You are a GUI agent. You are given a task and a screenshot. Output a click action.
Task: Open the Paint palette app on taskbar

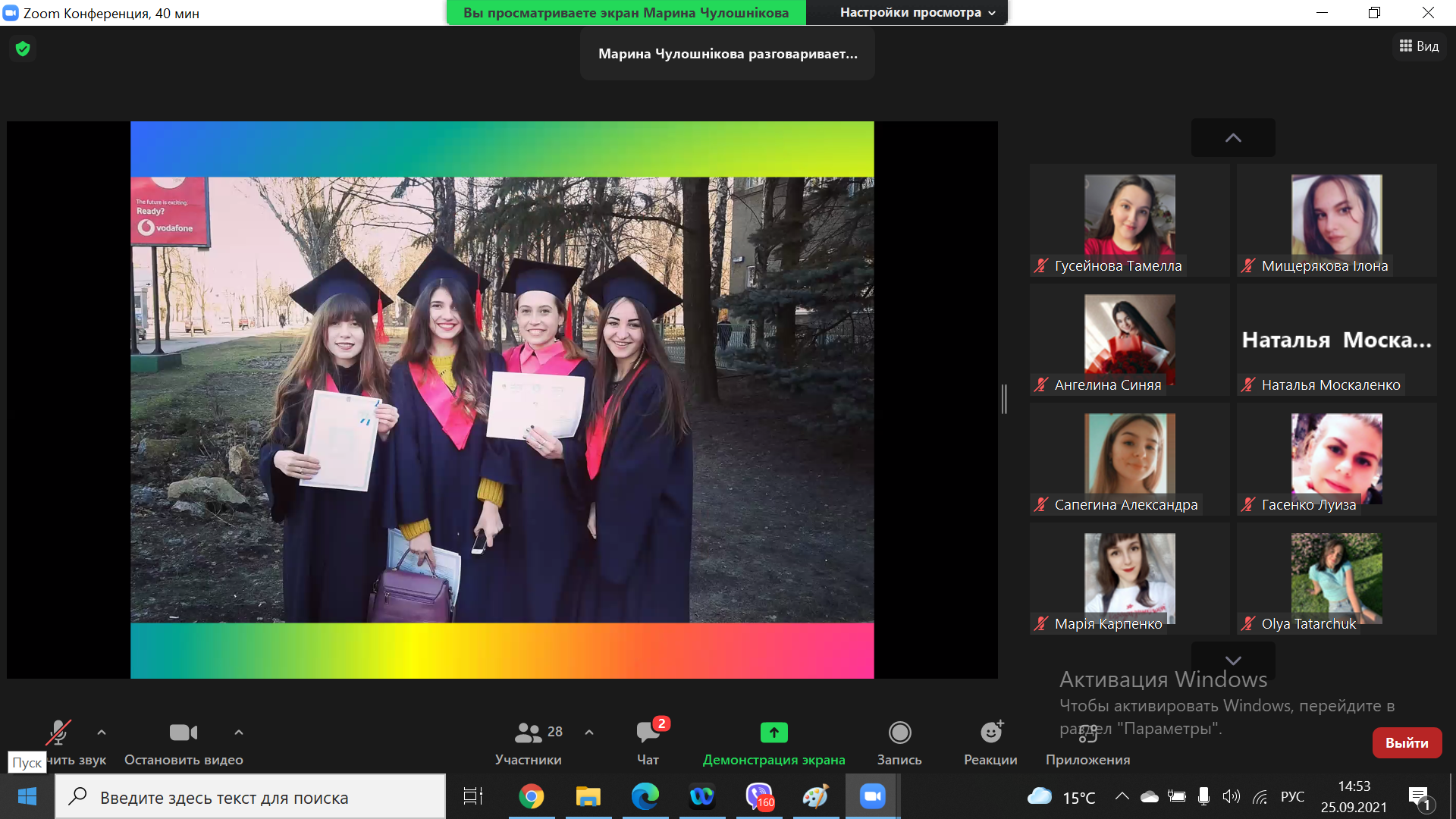[816, 797]
